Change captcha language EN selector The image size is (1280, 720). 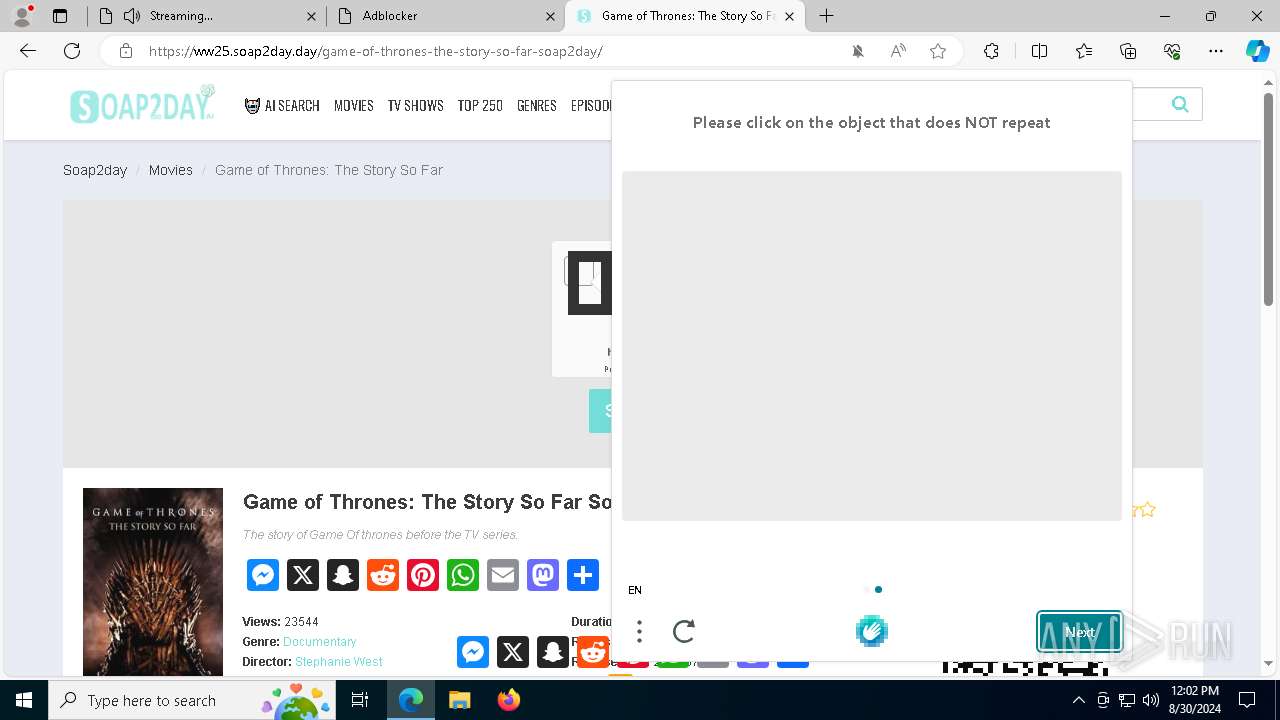[635, 590]
